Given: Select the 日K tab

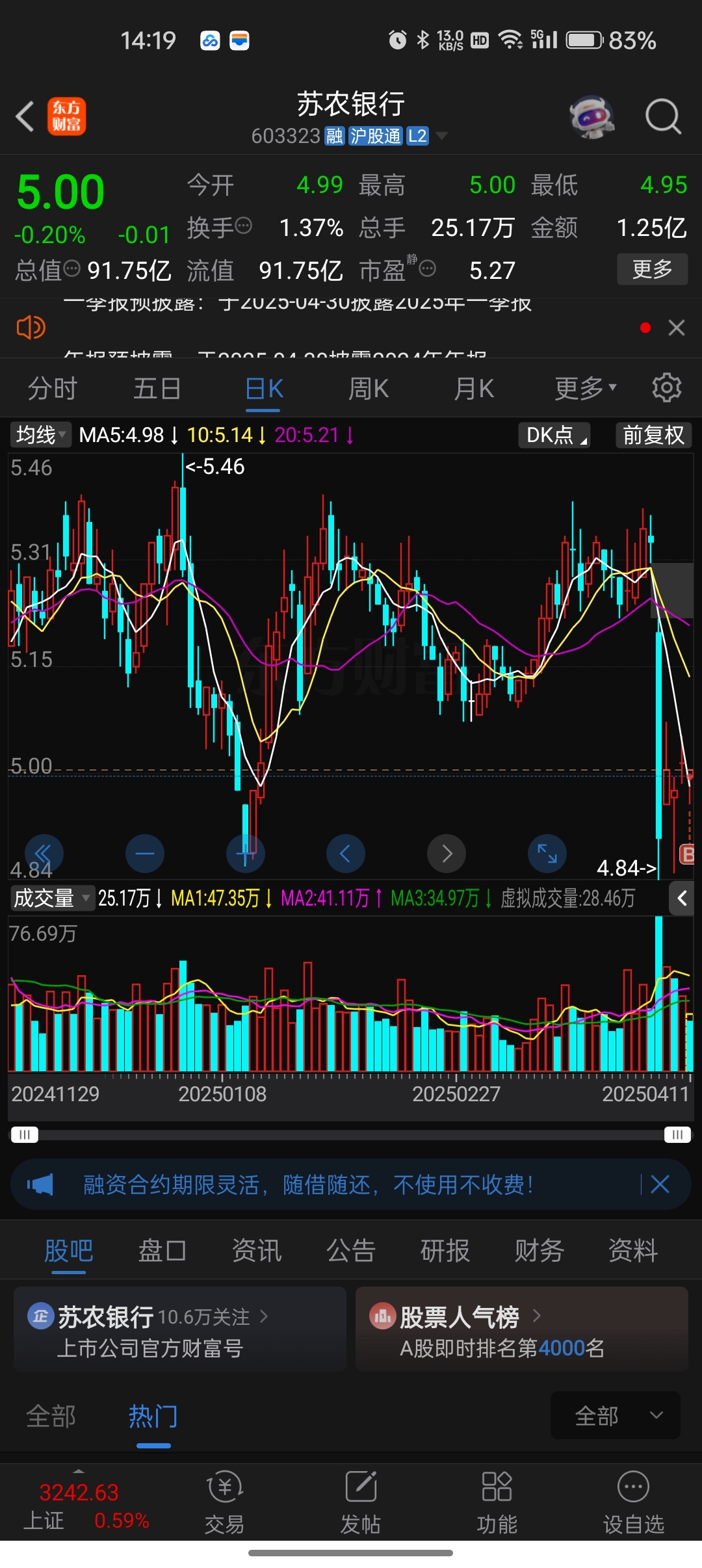Looking at the screenshot, I should (264, 388).
